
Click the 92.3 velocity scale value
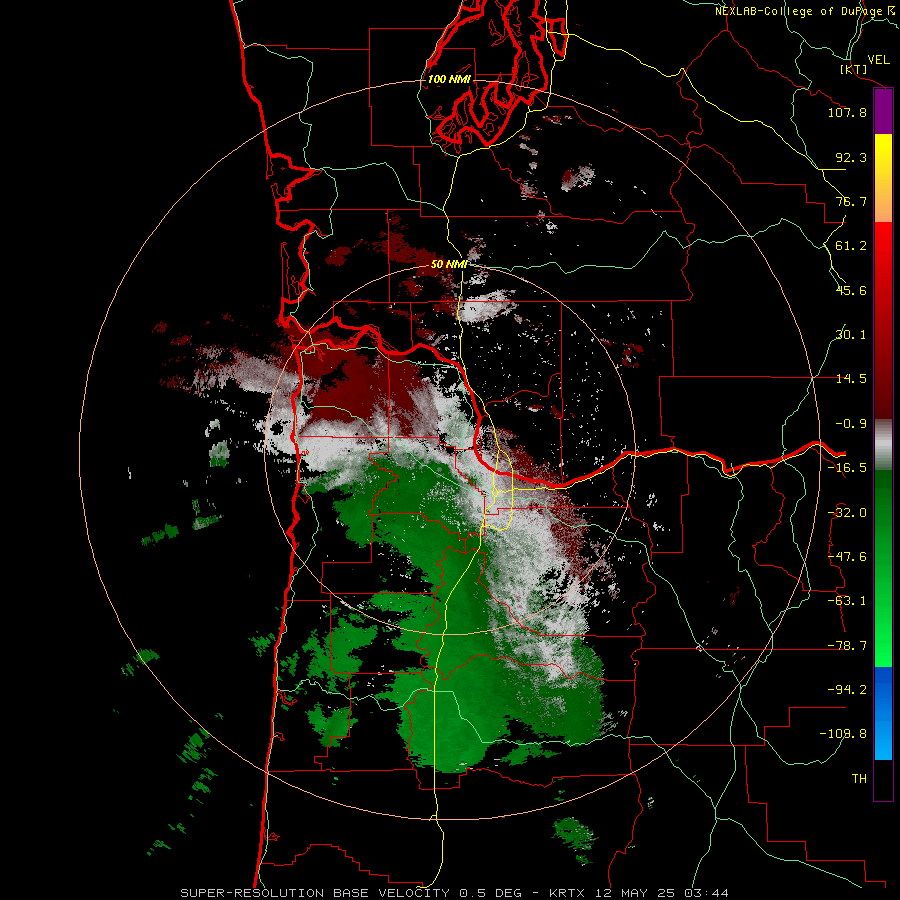coord(851,157)
